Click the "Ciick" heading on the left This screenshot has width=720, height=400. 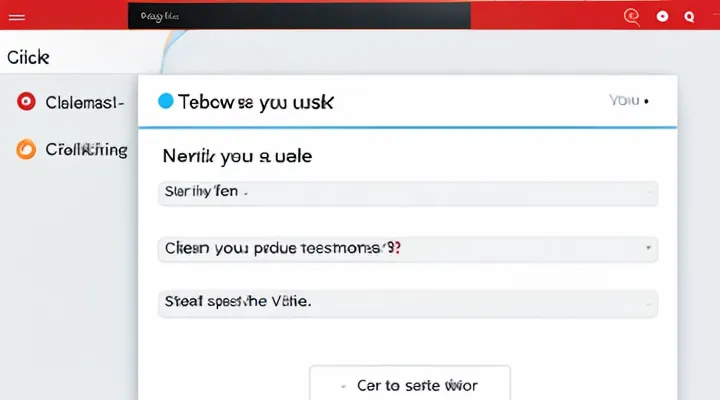(x=28, y=58)
